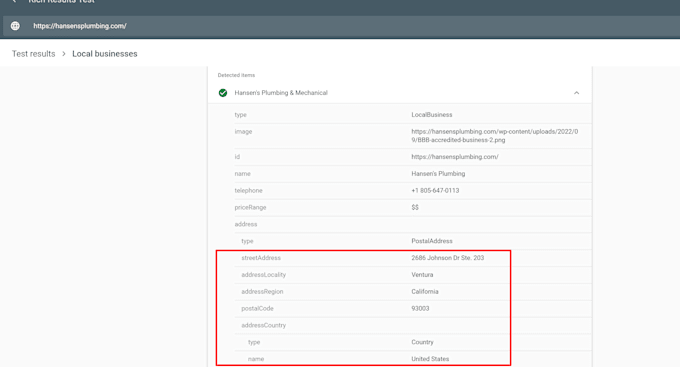
Task: Click the 'Detected items' label
Action: 236,75
